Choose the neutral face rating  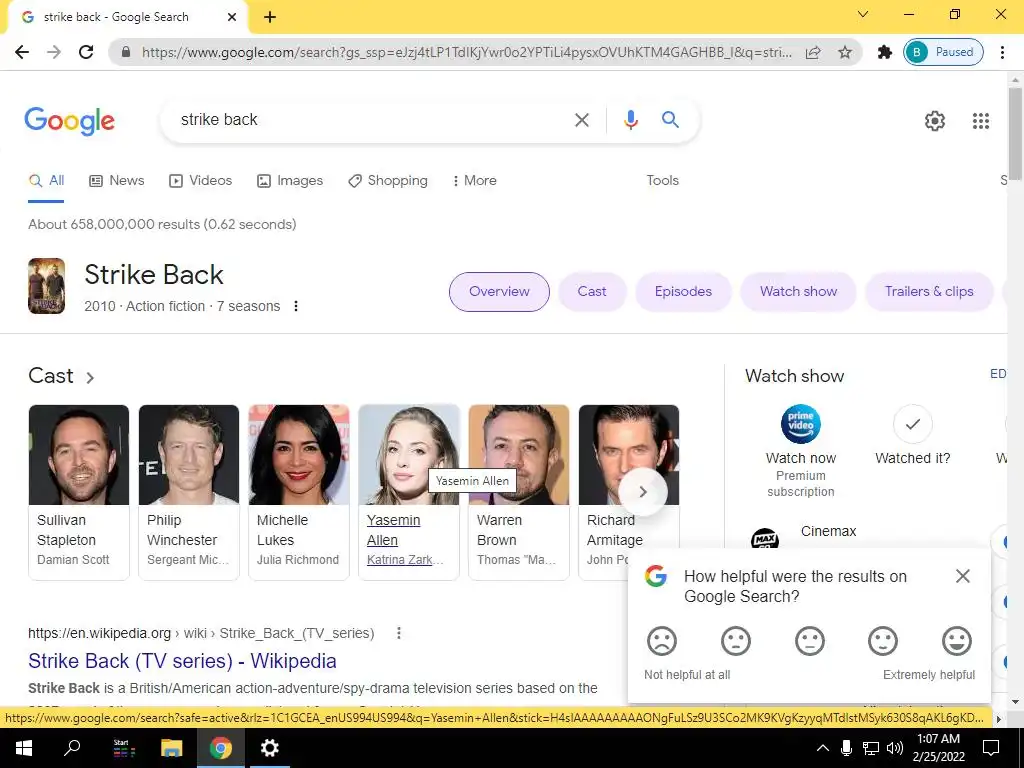pyautogui.click(x=810, y=641)
